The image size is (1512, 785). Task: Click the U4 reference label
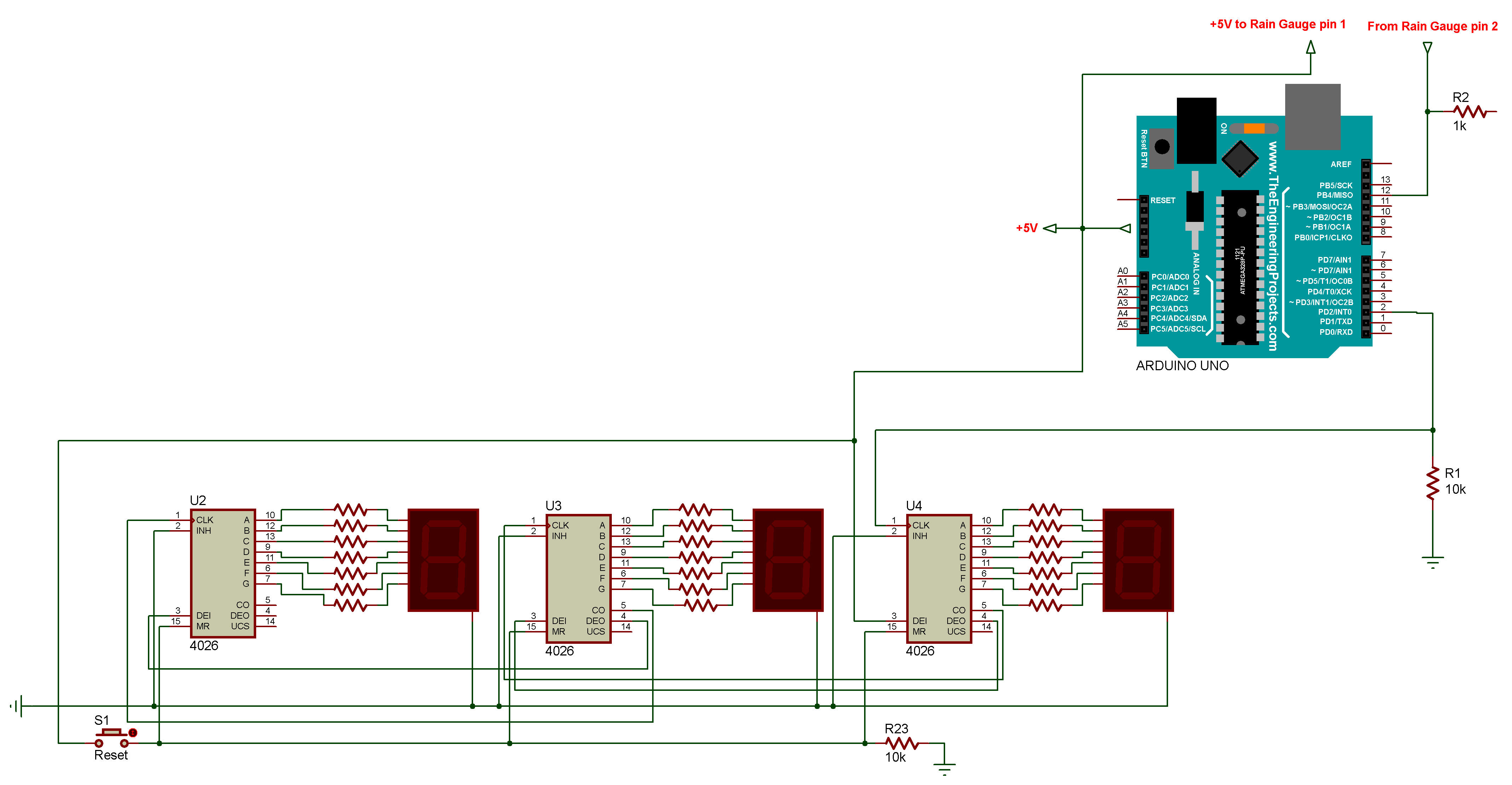914,506
